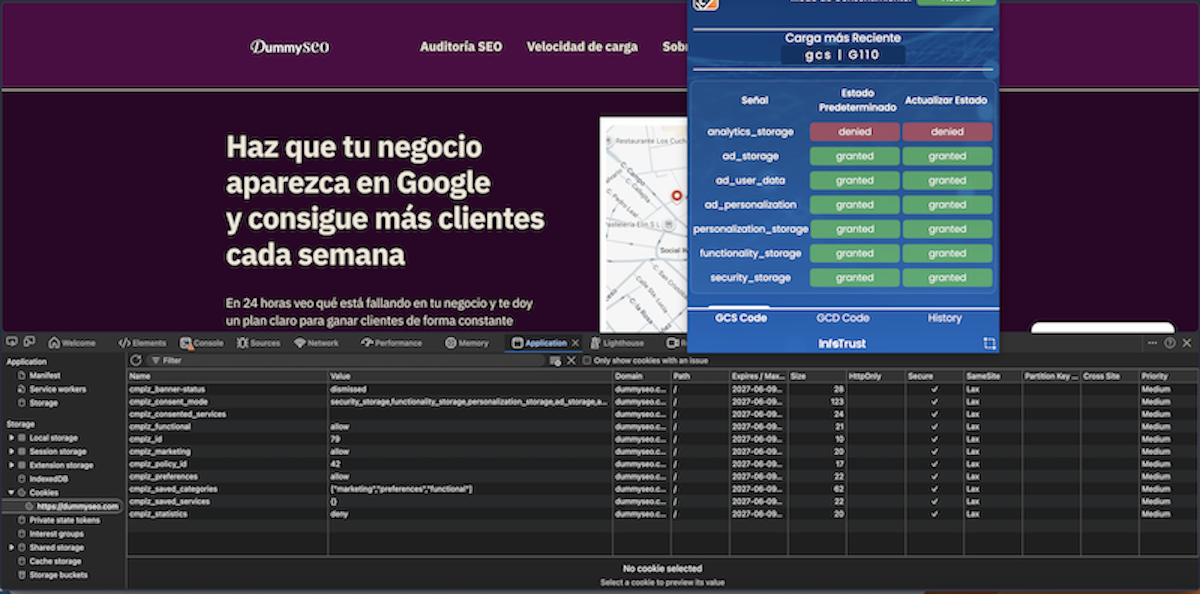1200x594 pixels.
Task: Click the delete selected cookie X icon
Action: point(572,360)
